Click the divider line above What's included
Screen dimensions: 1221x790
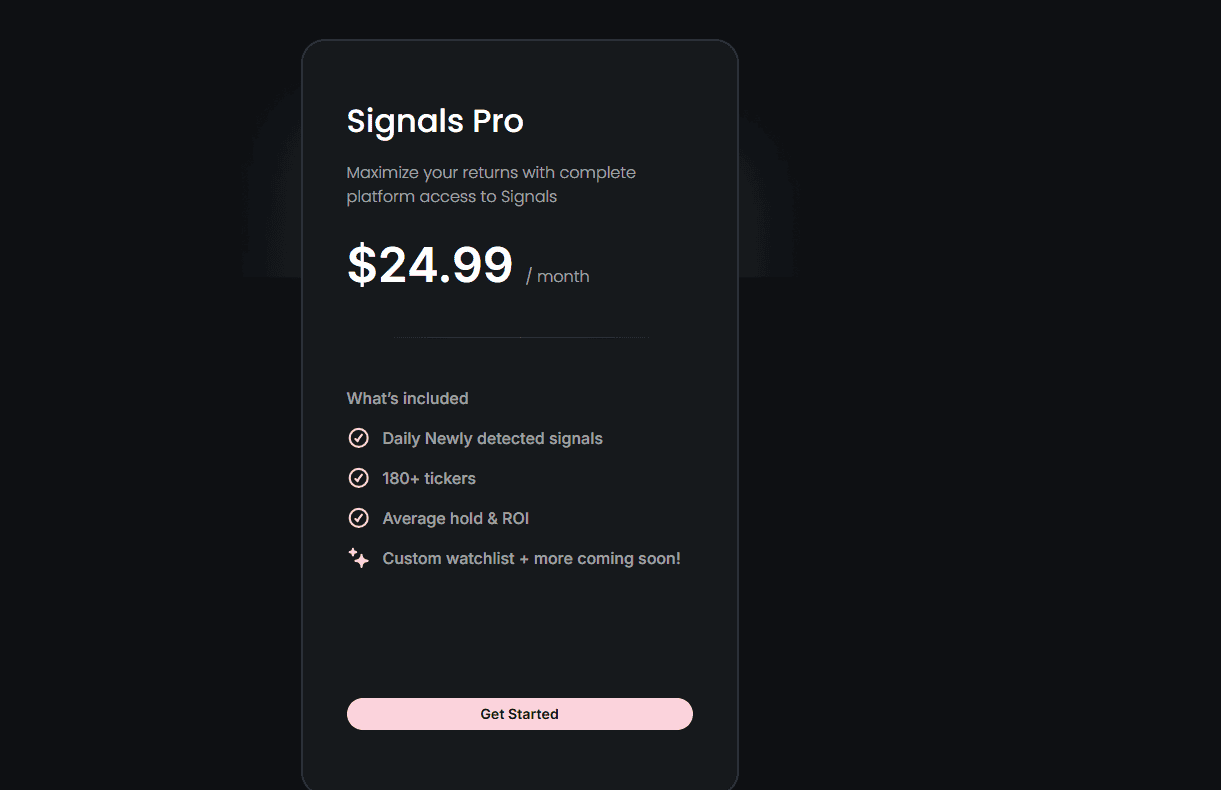[x=519, y=337]
